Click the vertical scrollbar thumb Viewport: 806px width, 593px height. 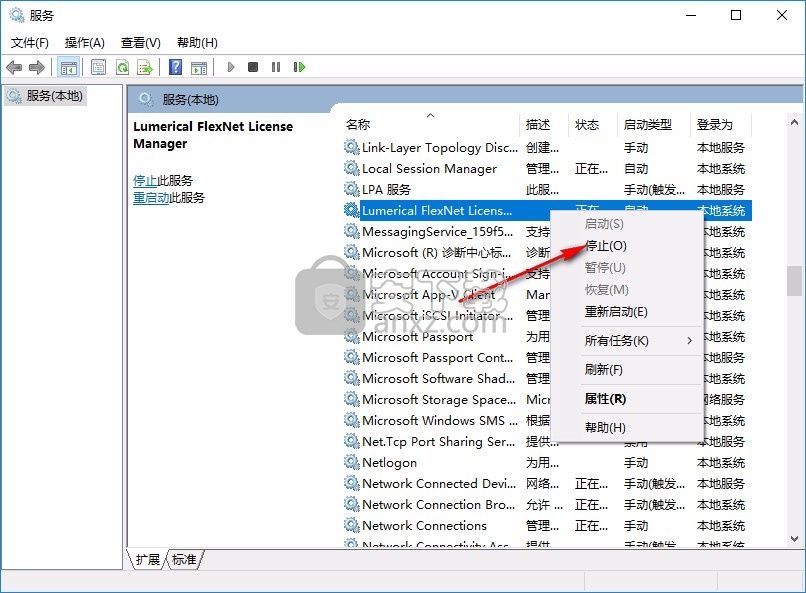(794, 281)
